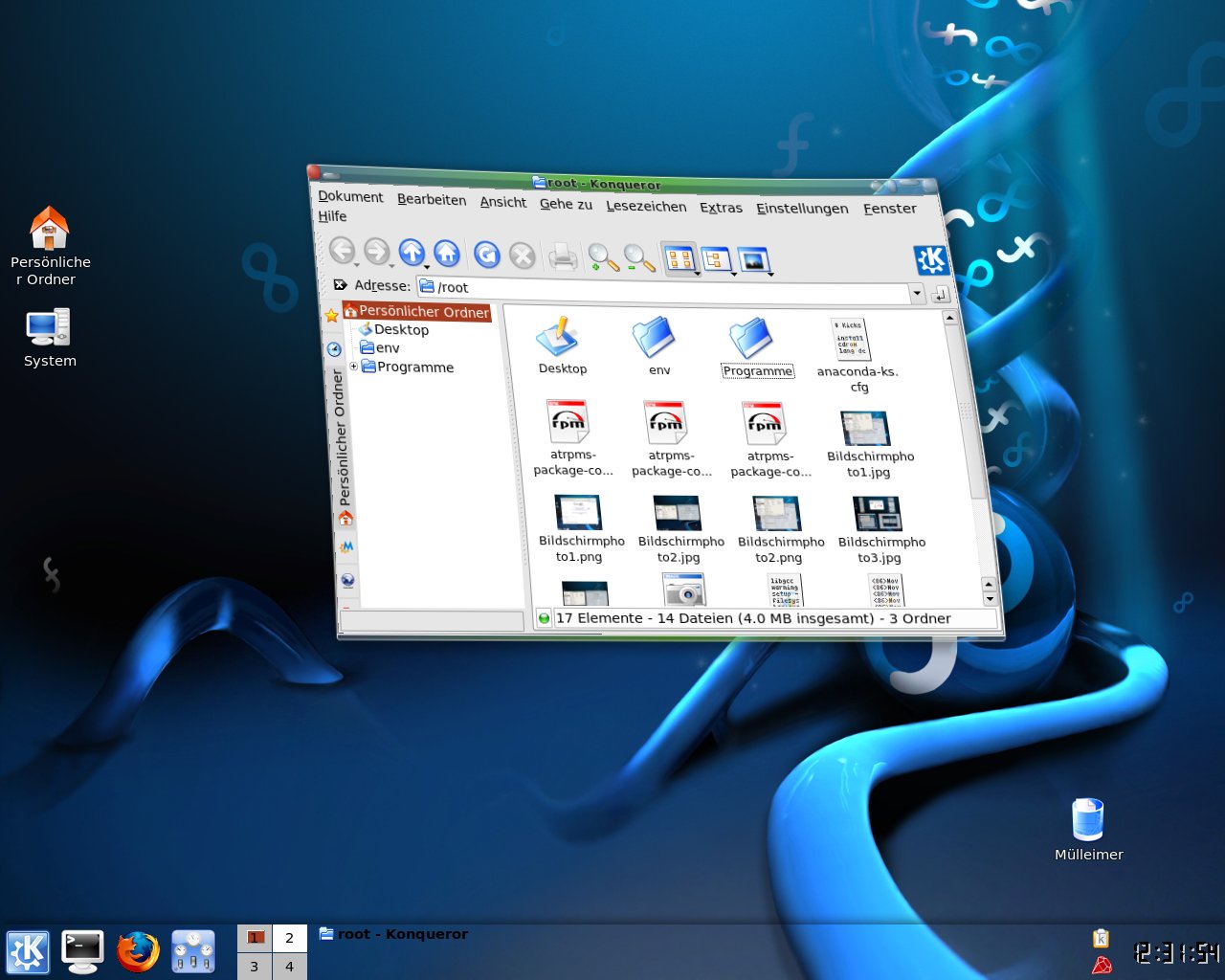Click root - Konqueror taskbar entry
This screenshot has height=980, width=1225.
point(393,934)
